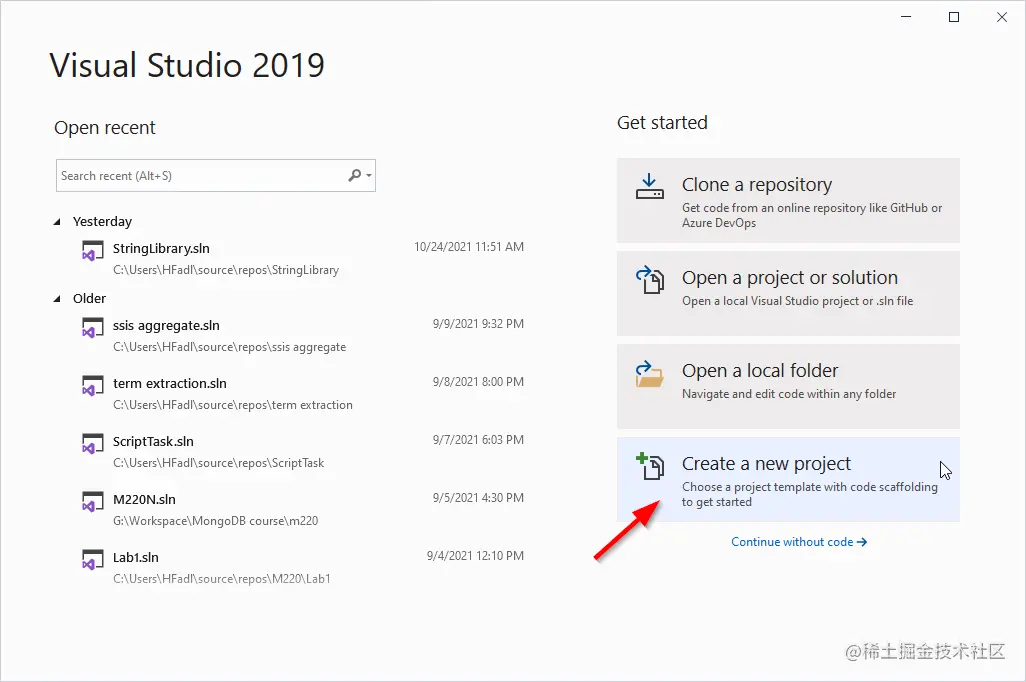Focus the Search recent input field

215,175
